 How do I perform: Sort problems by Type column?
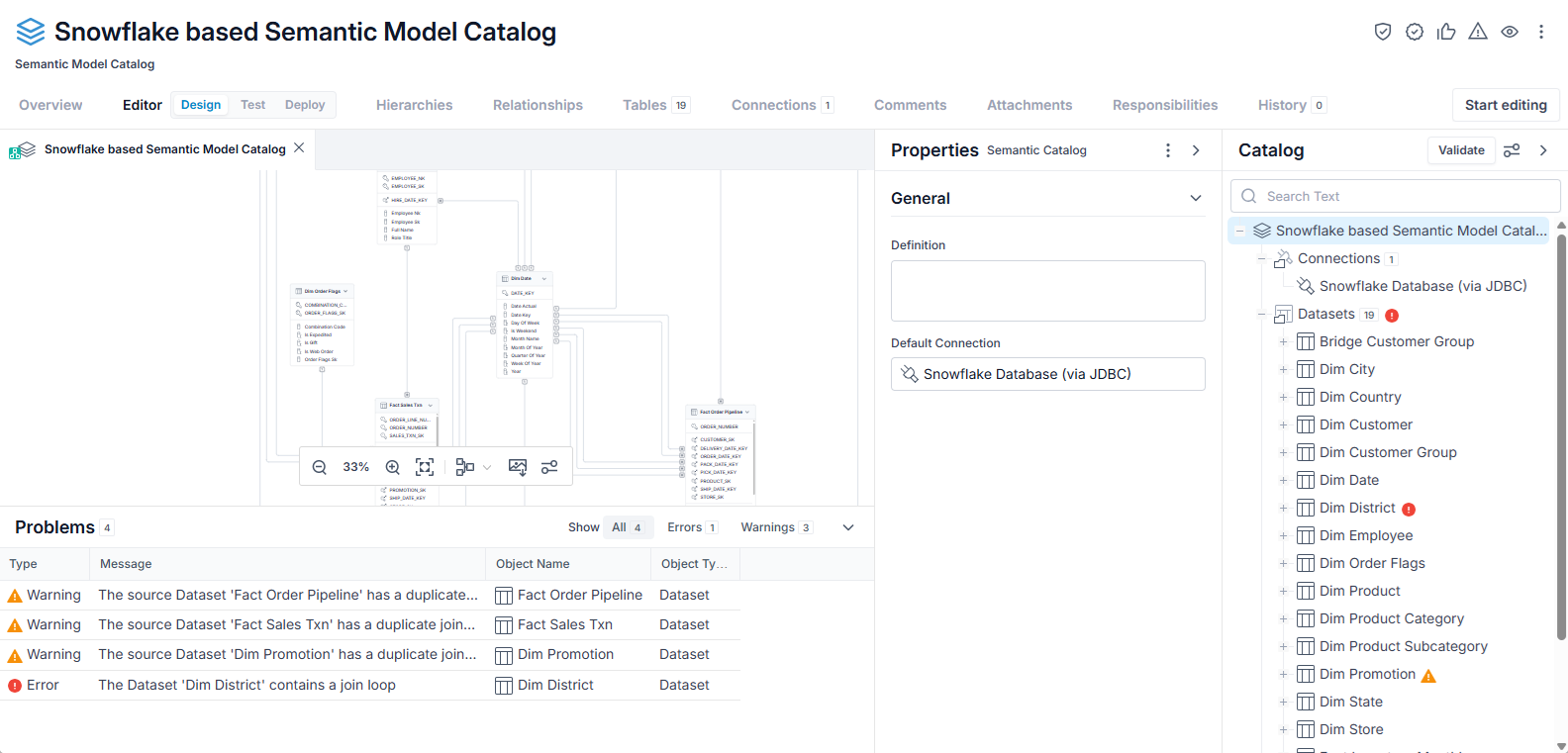tap(23, 564)
